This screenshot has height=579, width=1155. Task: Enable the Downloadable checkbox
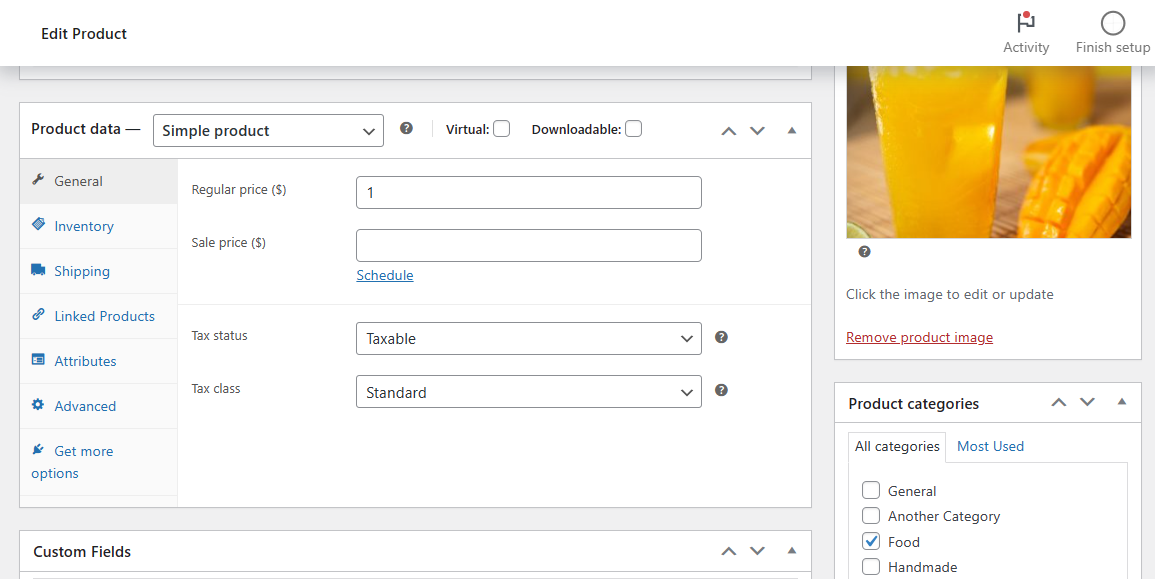tap(633, 129)
